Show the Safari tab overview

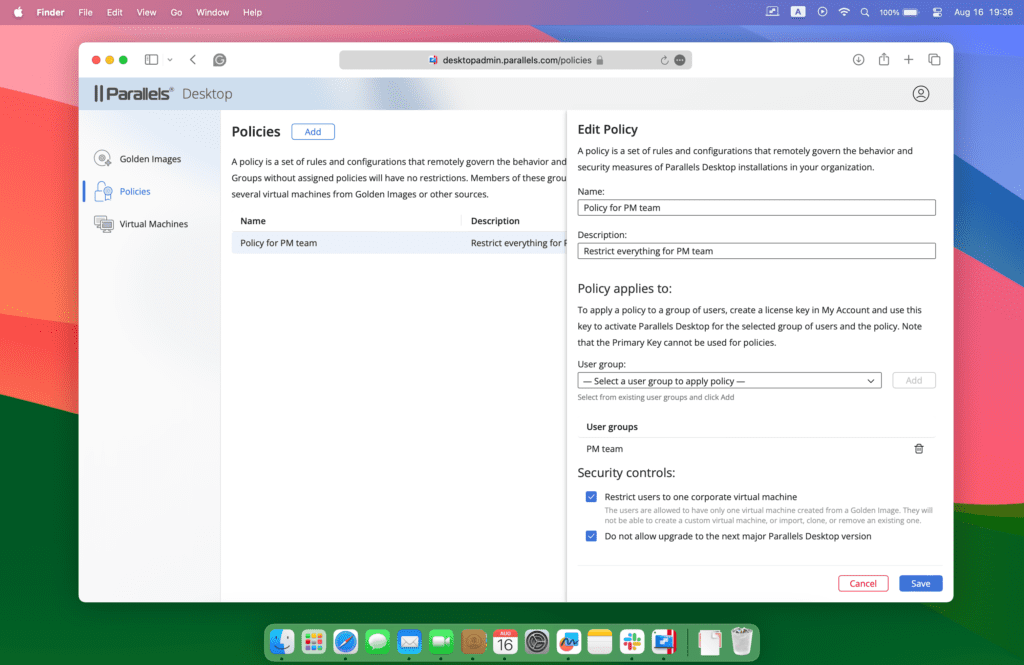[x=934, y=60]
